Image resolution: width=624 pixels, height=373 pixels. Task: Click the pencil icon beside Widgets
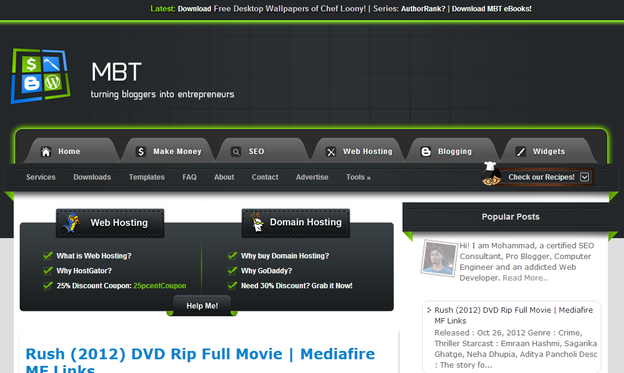(x=521, y=152)
